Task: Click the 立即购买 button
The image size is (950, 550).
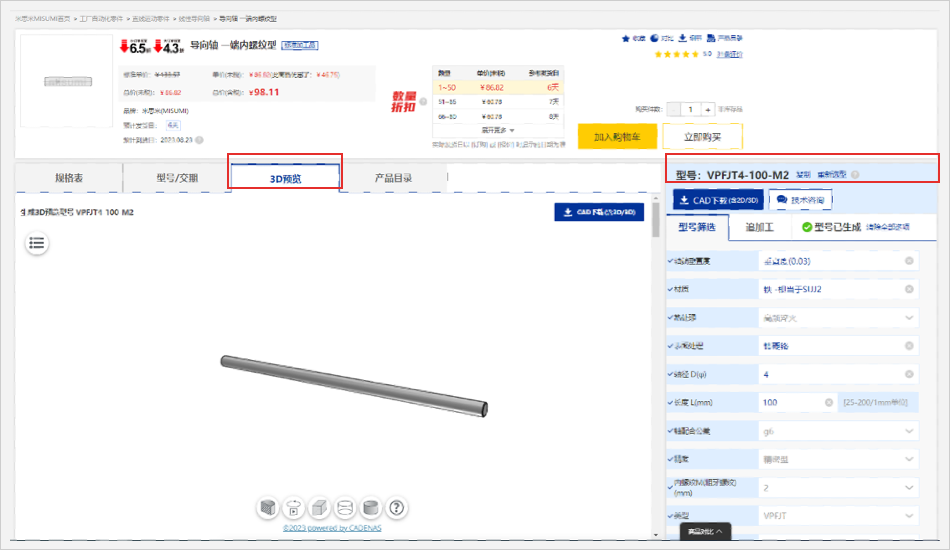Action: 700,137
